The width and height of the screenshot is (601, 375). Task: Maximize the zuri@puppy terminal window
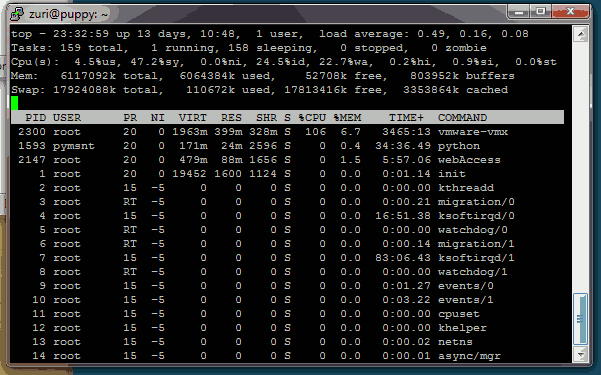[x=540, y=12]
